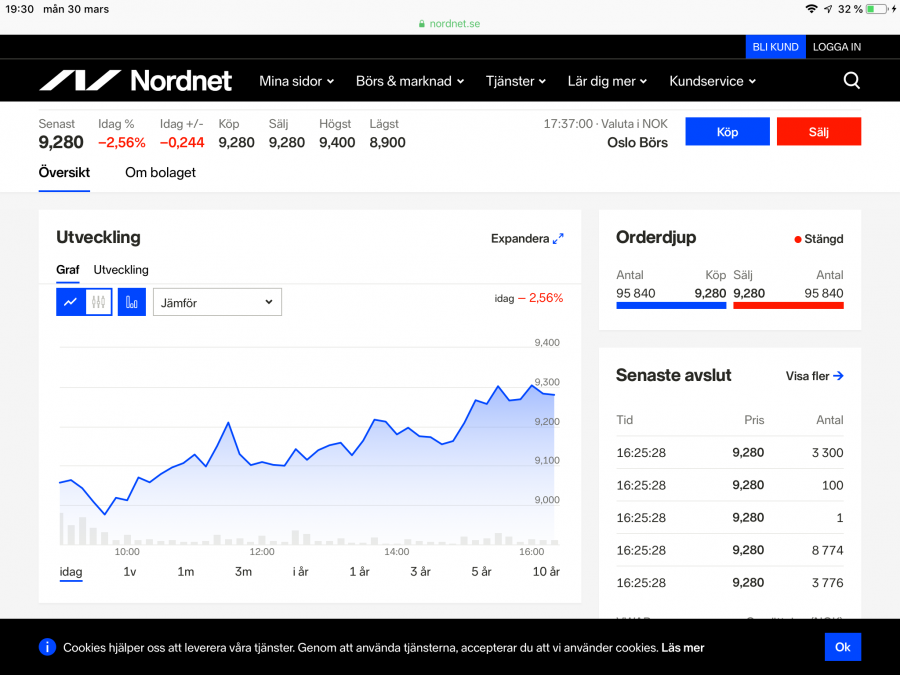Click the Nordnet logo
This screenshot has height=675, width=900.
tap(135, 81)
